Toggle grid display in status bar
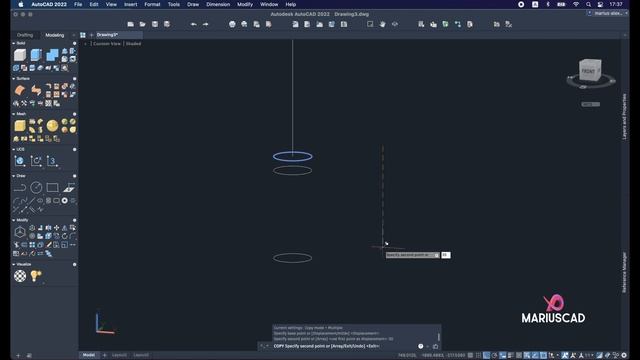Screen dimensions: 640x360 coord(478,356)
